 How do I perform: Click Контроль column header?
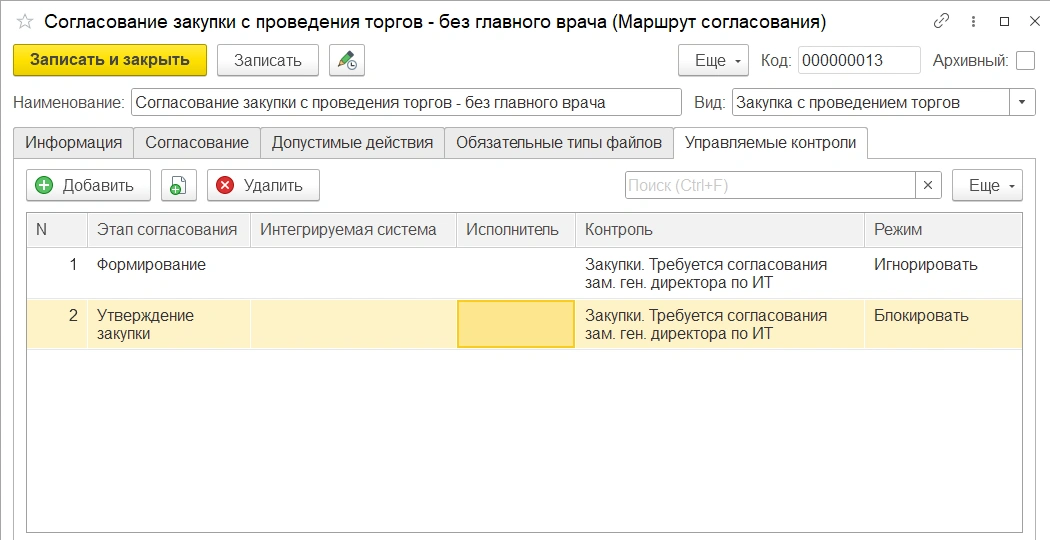720,230
